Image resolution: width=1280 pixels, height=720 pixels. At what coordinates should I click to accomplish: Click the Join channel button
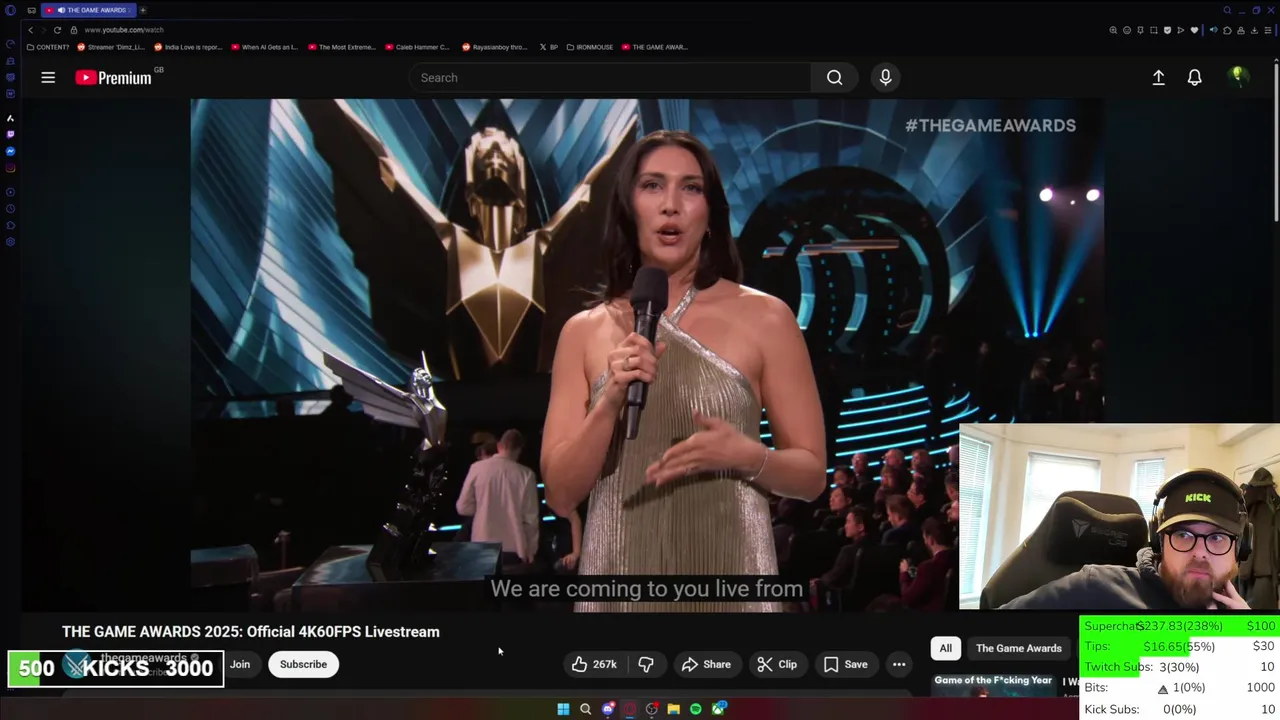[240, 664]
